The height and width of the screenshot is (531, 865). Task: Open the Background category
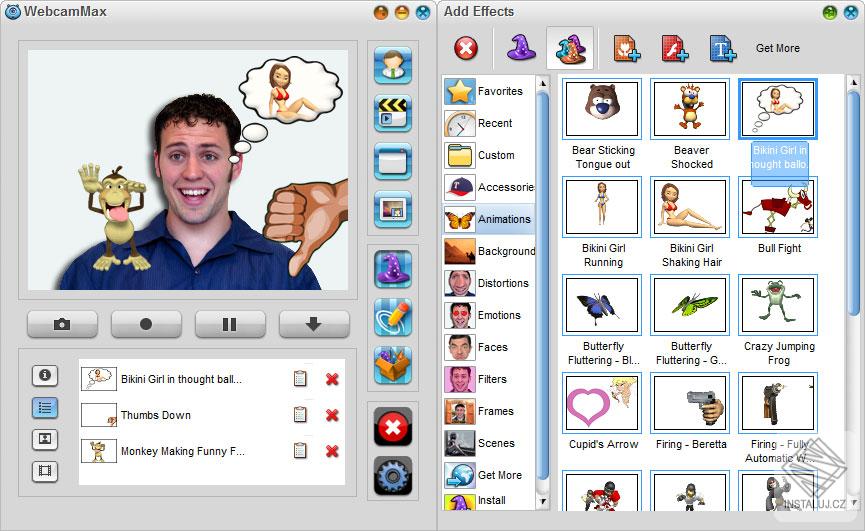[x=488, y=251]
